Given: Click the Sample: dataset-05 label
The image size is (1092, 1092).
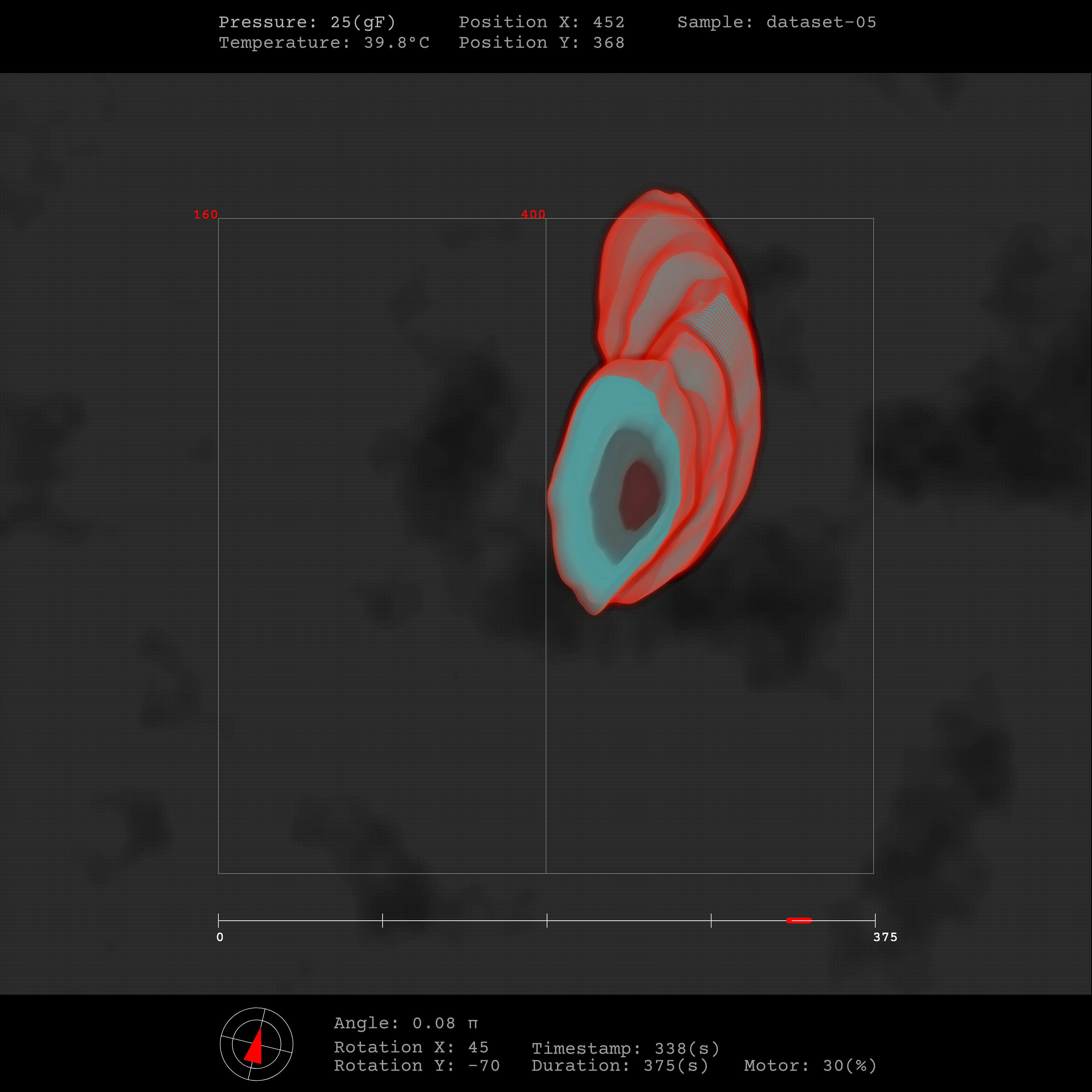Looking at the screenshot, I should coord(777,22).
